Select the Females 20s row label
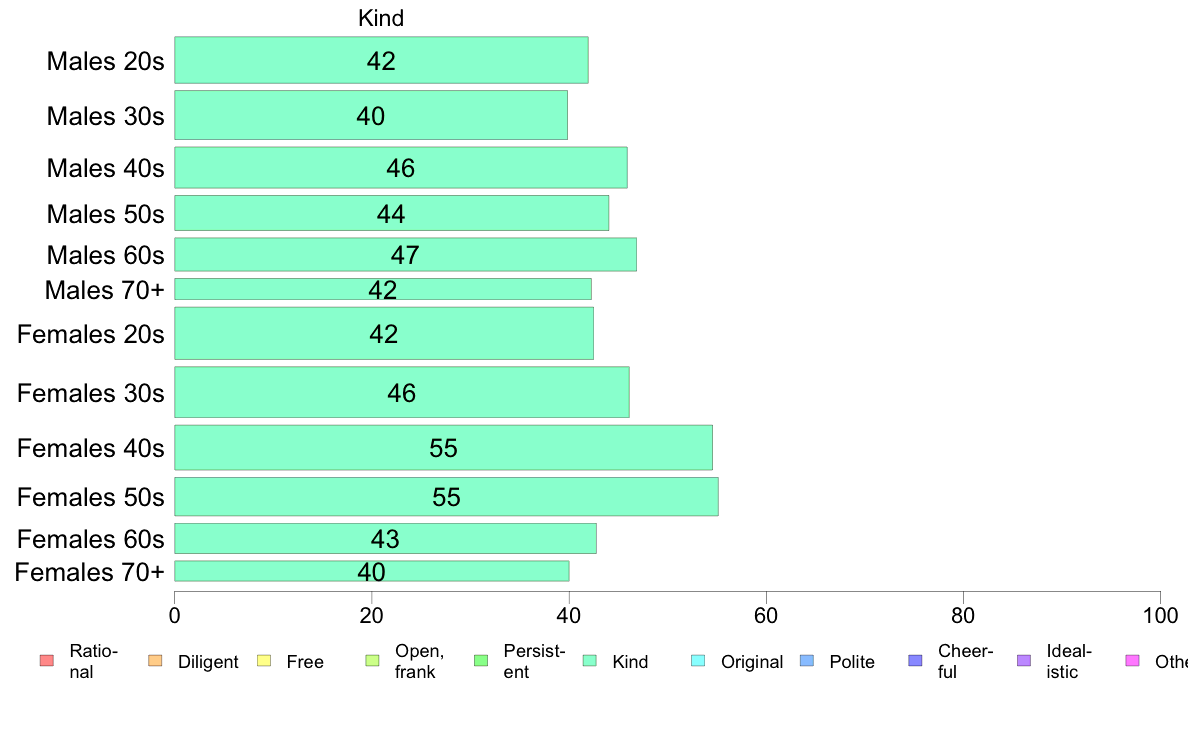The image size is (1188, 736). tap(90, 334)
